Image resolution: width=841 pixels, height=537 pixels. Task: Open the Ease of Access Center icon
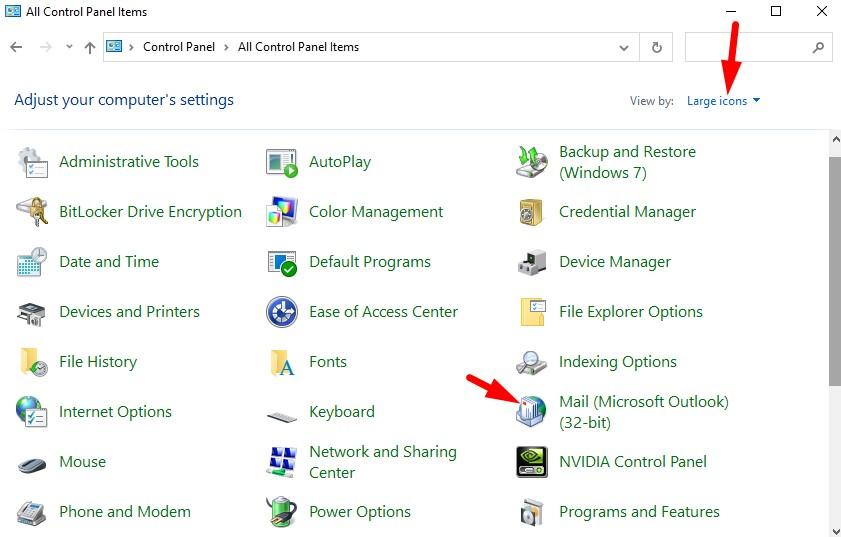pyautogui.click(x=282, y=312)
